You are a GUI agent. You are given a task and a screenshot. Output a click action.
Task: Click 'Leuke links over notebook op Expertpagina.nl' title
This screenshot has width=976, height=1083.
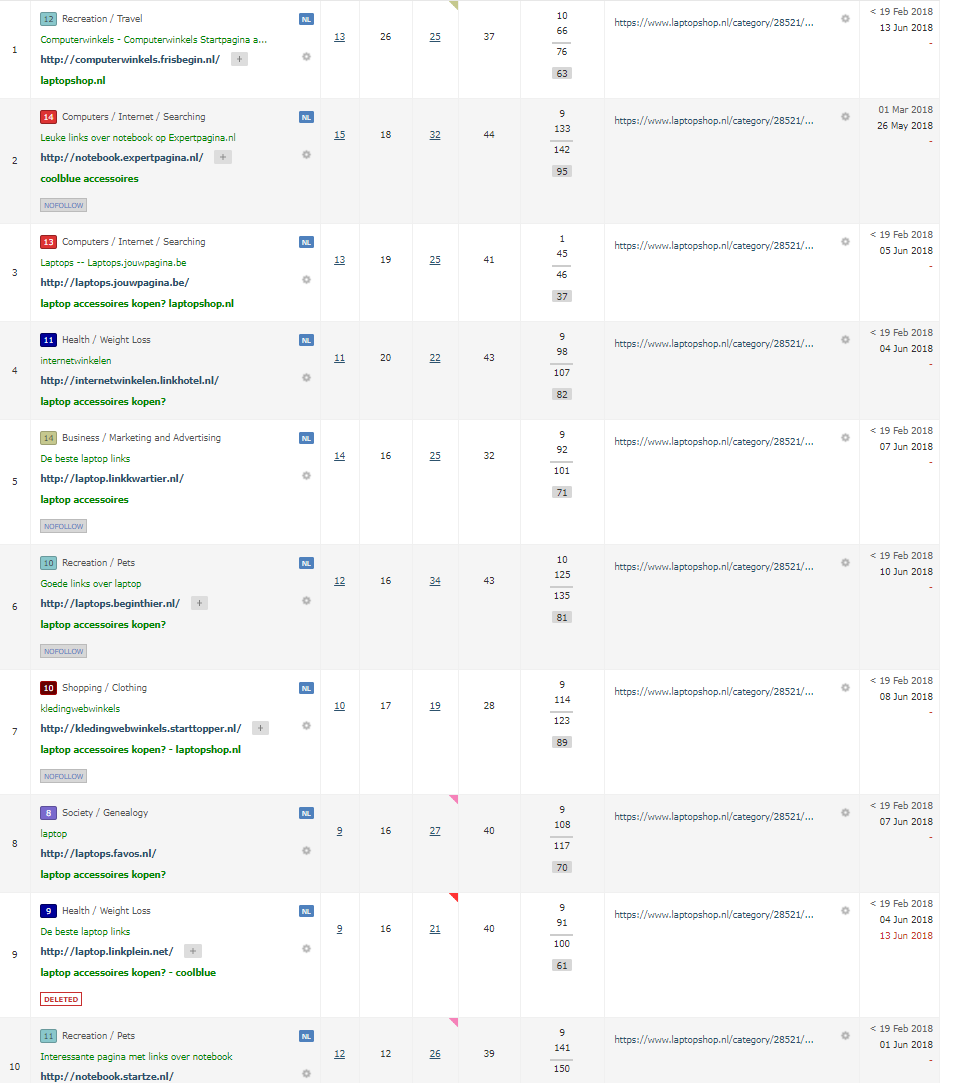click(x=138, y=137)
